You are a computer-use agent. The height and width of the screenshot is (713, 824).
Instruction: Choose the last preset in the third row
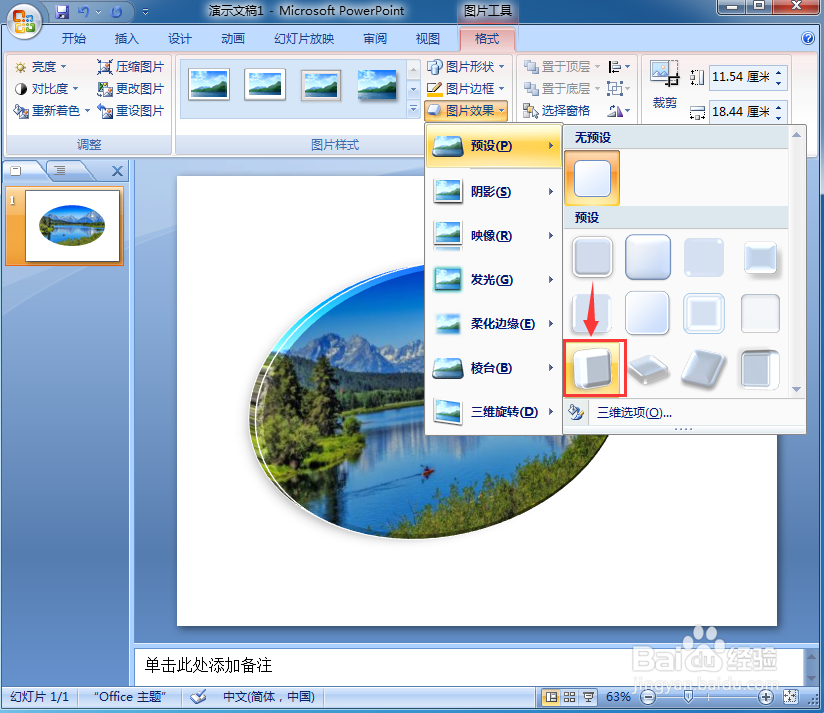click(760, 369)
